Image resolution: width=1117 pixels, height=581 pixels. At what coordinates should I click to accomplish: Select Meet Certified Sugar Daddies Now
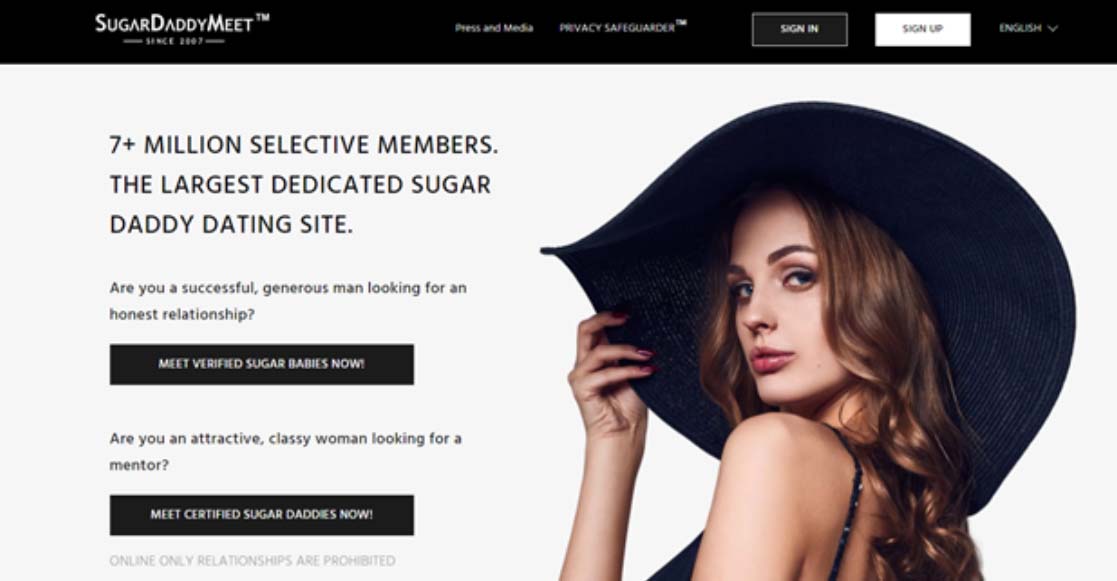pos(261,515)
